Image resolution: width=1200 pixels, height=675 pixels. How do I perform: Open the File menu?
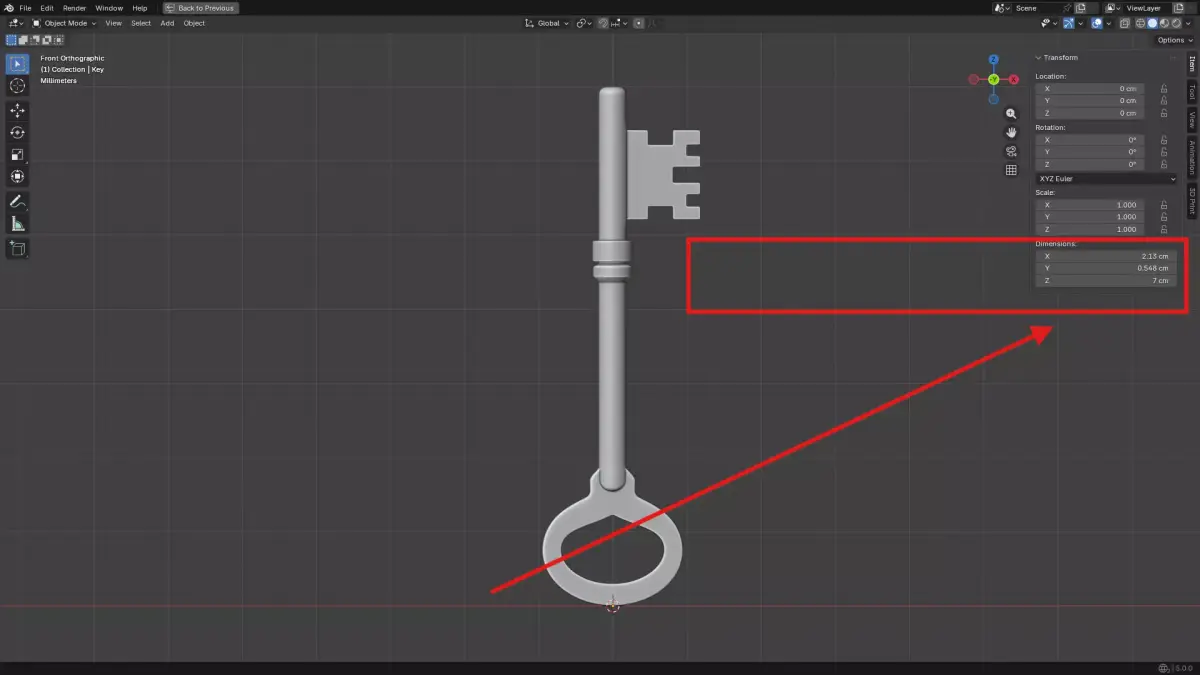pos(25,8)
